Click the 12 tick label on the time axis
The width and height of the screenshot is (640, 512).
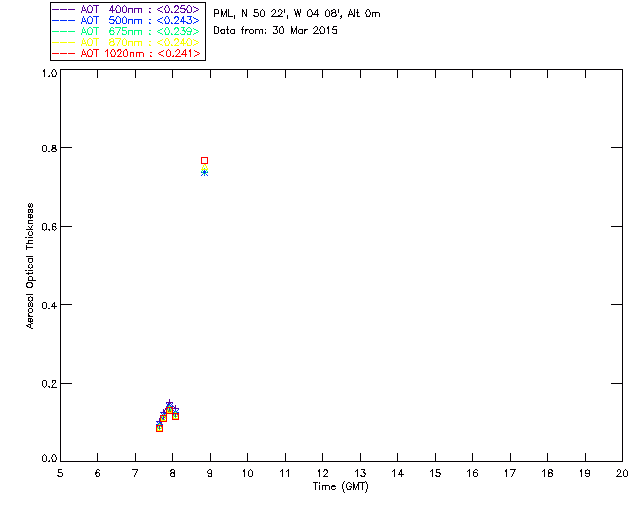tap(322, 473)
